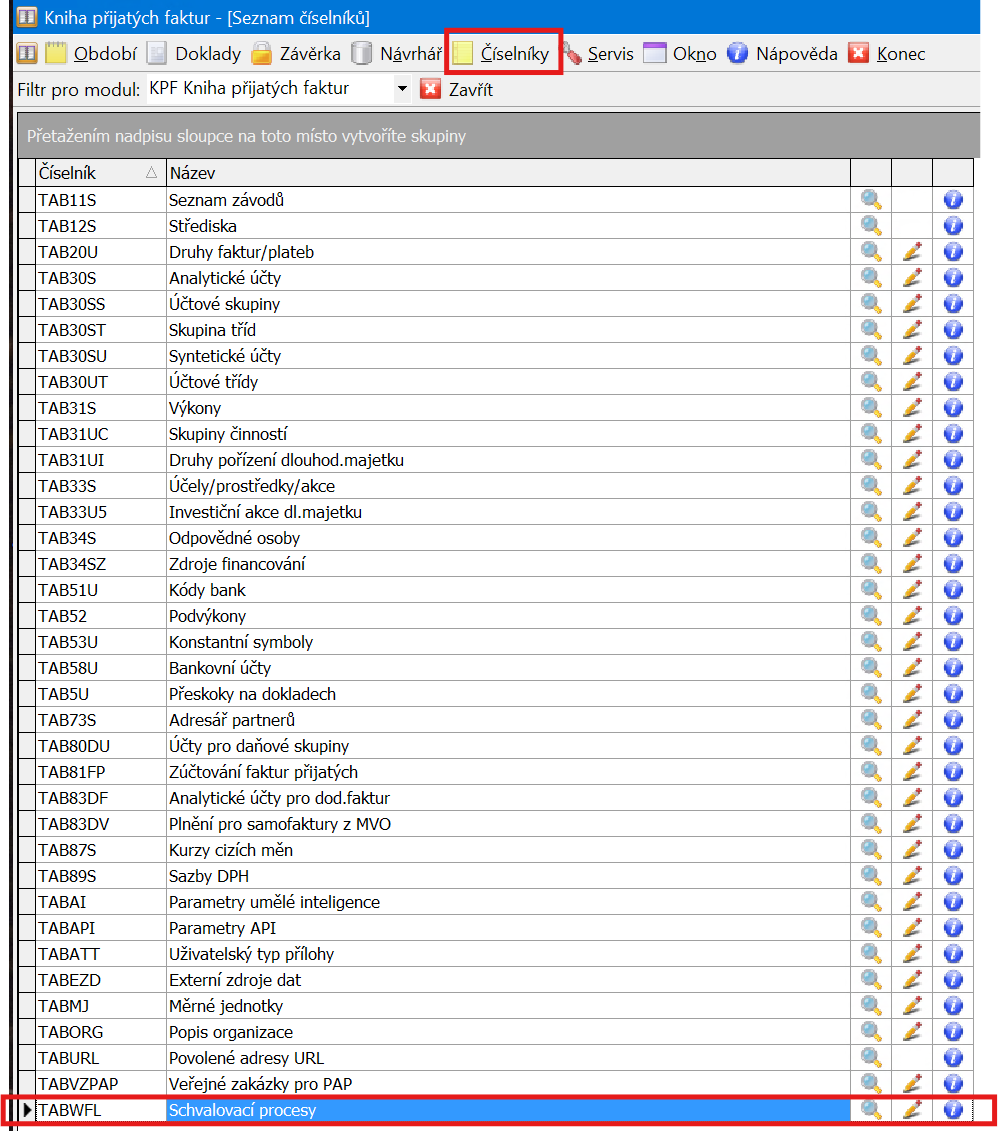
Task: Open the magnifier icon for Sazby DPH
Action: tap(871, 876)
